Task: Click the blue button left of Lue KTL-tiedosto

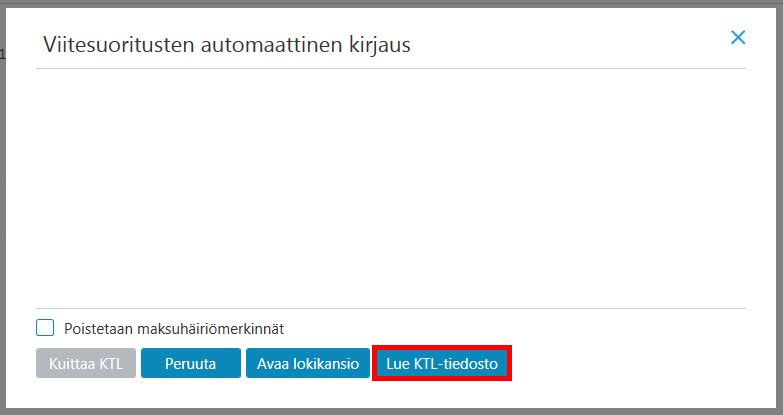Action: 308,363
